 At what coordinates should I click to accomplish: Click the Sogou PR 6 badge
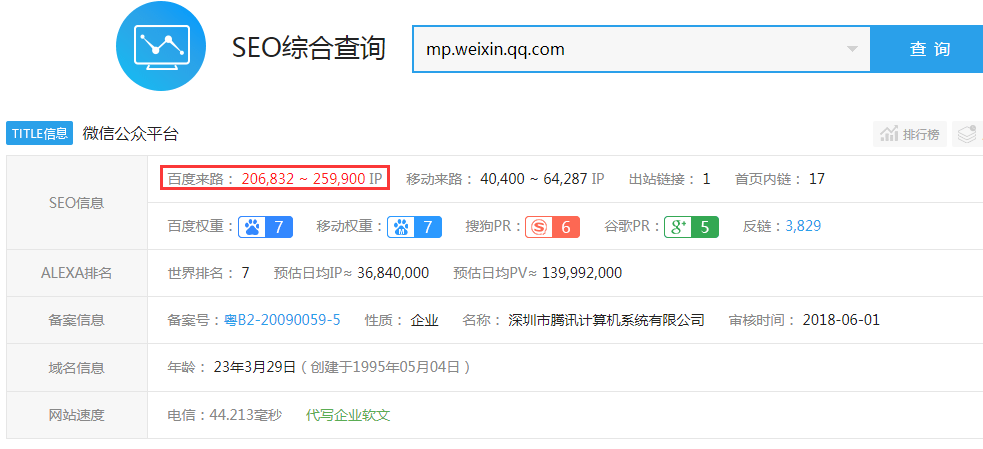pyautogui.click(x=552, y=227)
